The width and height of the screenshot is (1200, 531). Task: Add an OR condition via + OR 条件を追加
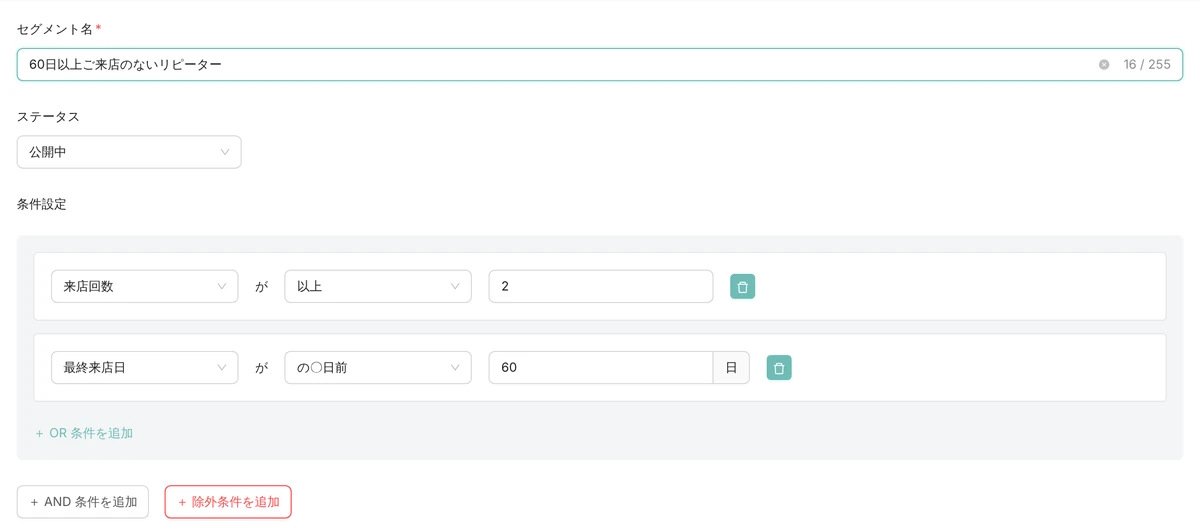[84, 433]
